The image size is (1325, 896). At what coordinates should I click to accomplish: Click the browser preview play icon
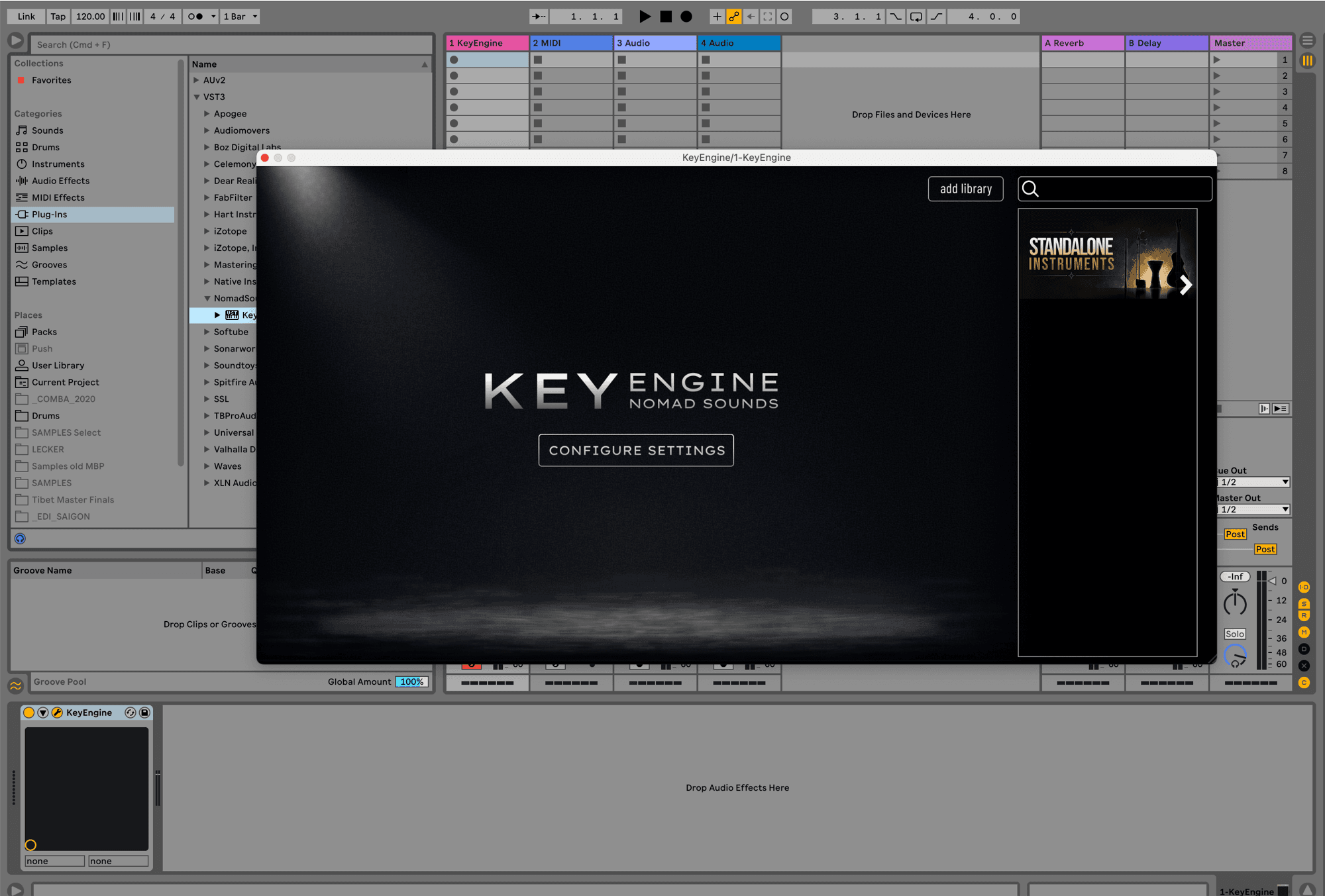(x=16, y=40)
